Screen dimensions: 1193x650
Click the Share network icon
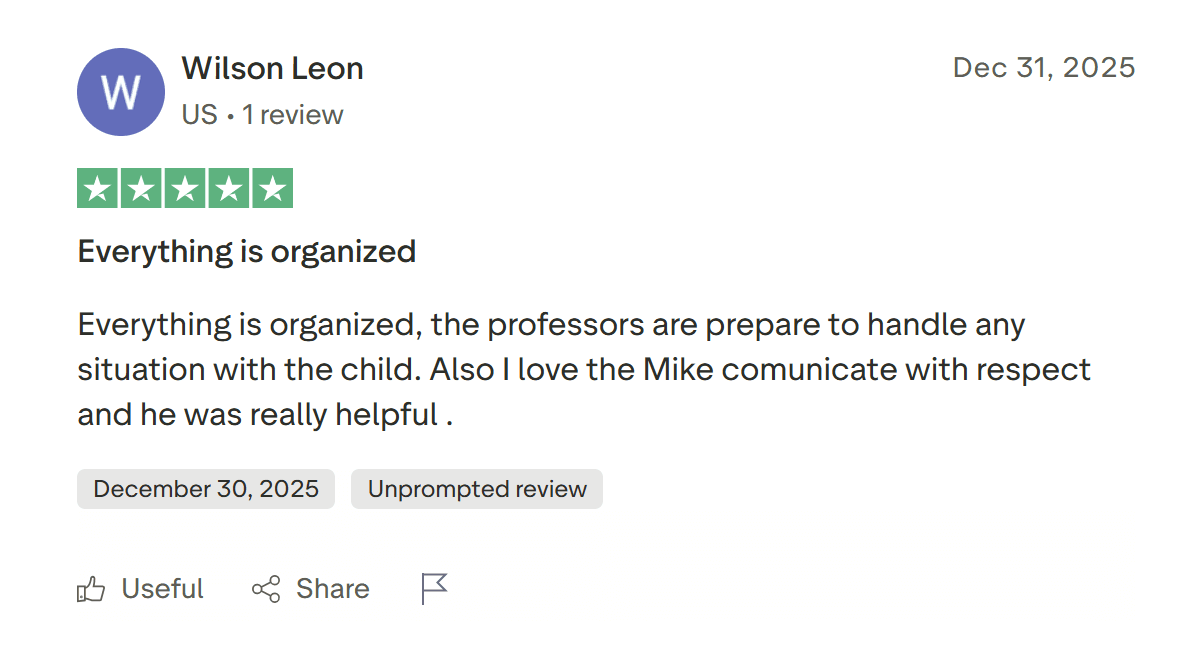[x=266, y=589]
